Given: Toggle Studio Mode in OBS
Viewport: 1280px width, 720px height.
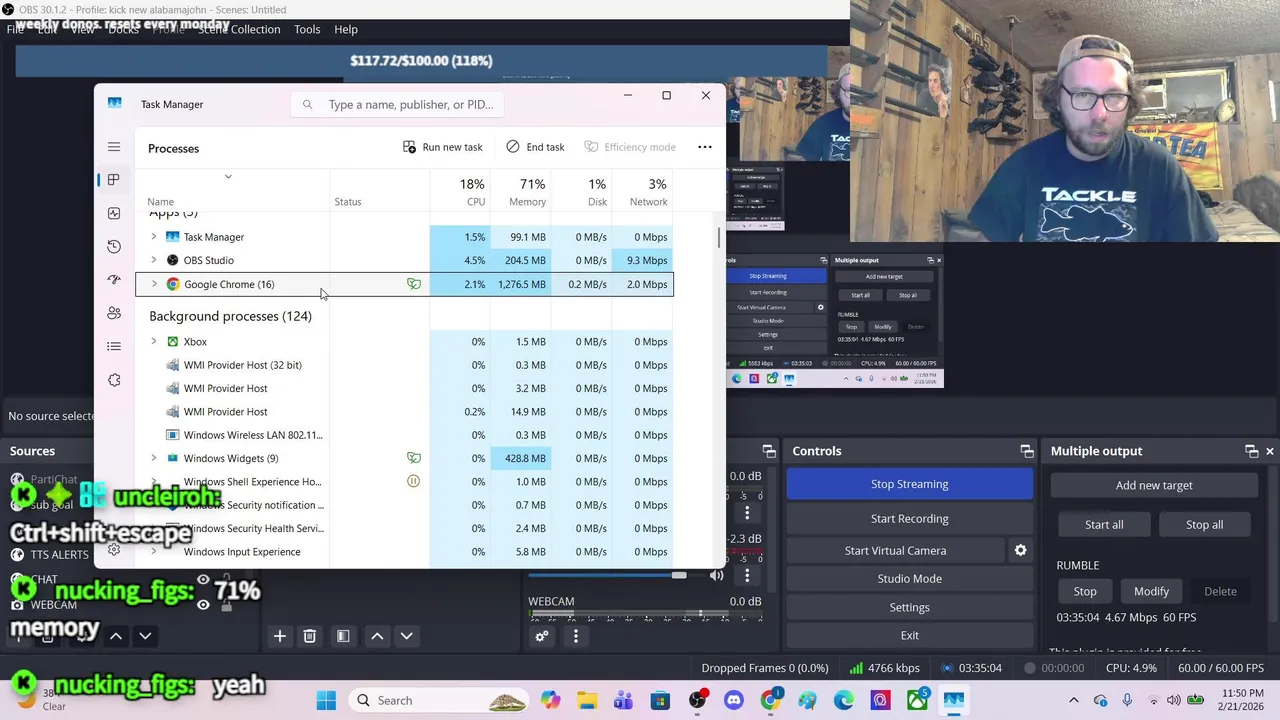Looking at the screenshot, I should pyautogui.click(x=910, y=578).
